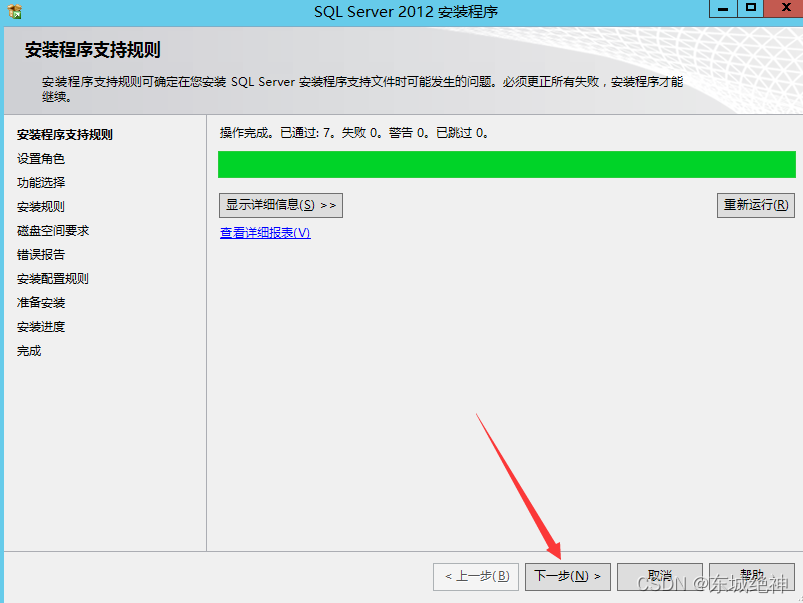This screenshot has height=603, width=803.
Task: Select the 安装程序支持规则 step in sidebar
Action: 65,135
